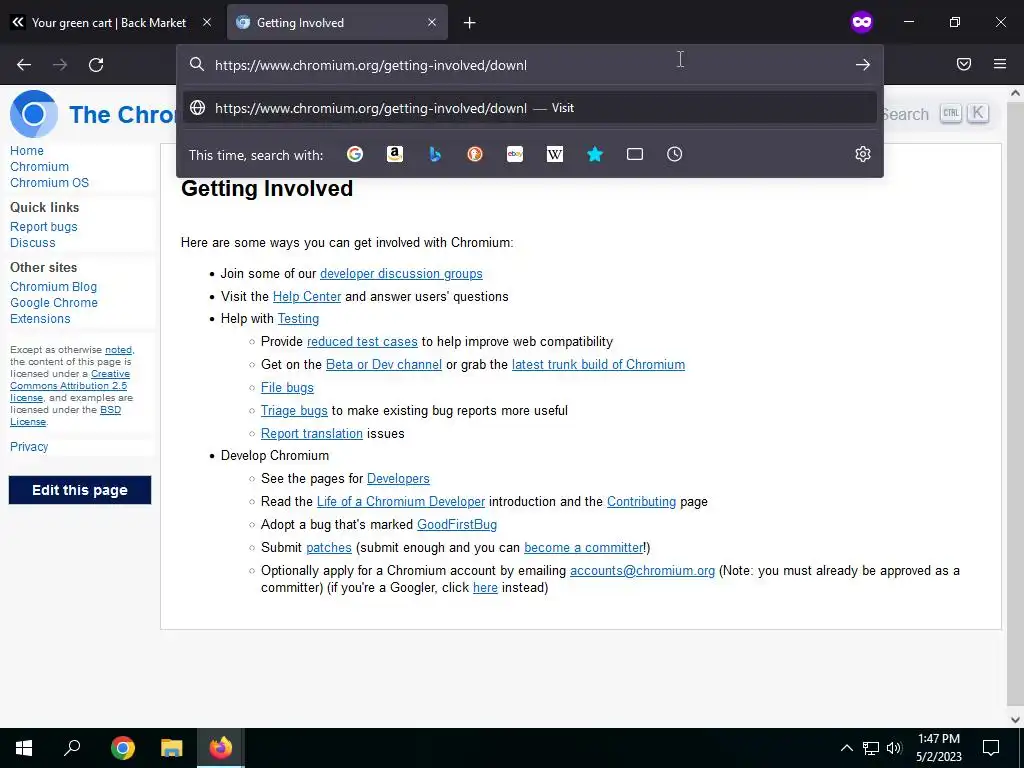Open the Firefox application menu
This screenshot has width=1024, height=768.
coord(1000,64)
